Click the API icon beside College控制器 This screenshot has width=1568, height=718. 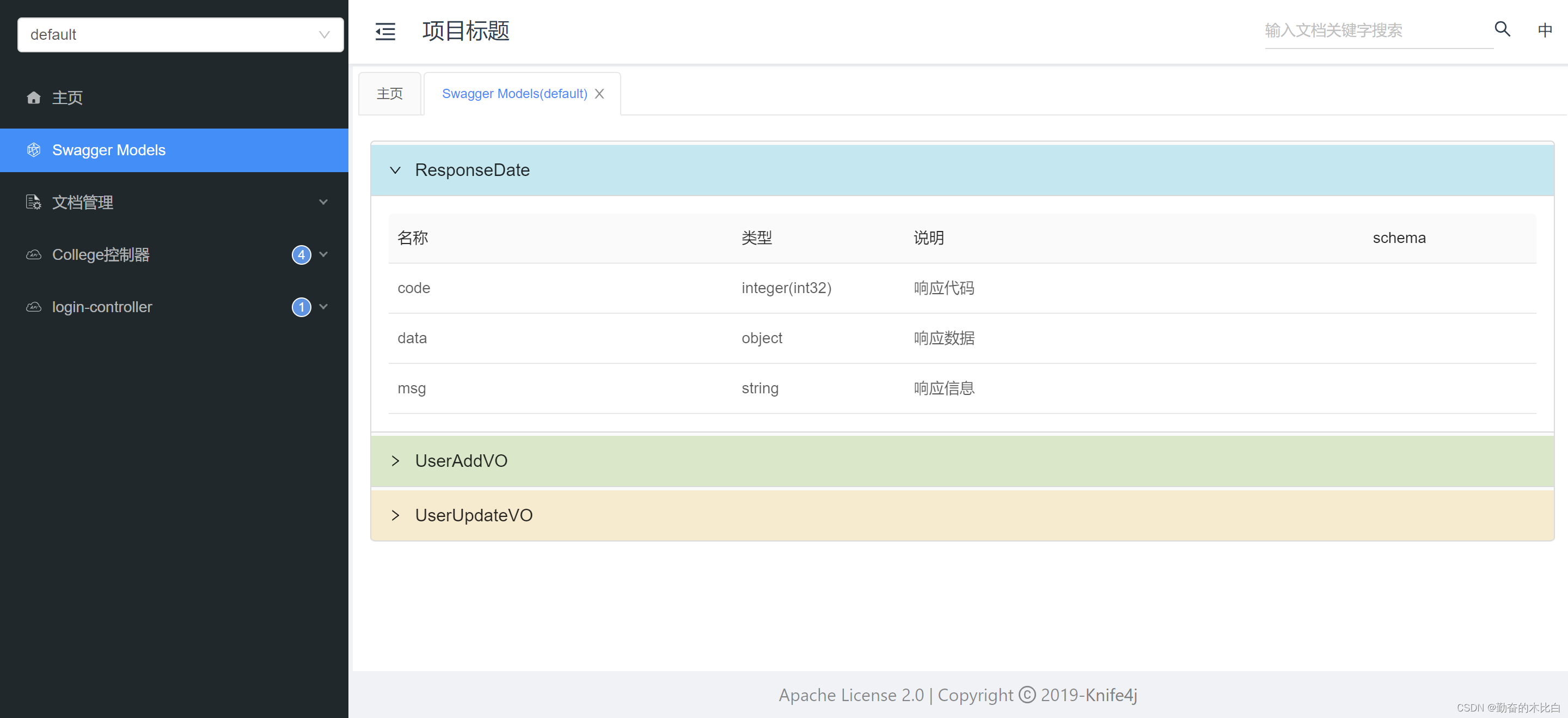point(33,254)
